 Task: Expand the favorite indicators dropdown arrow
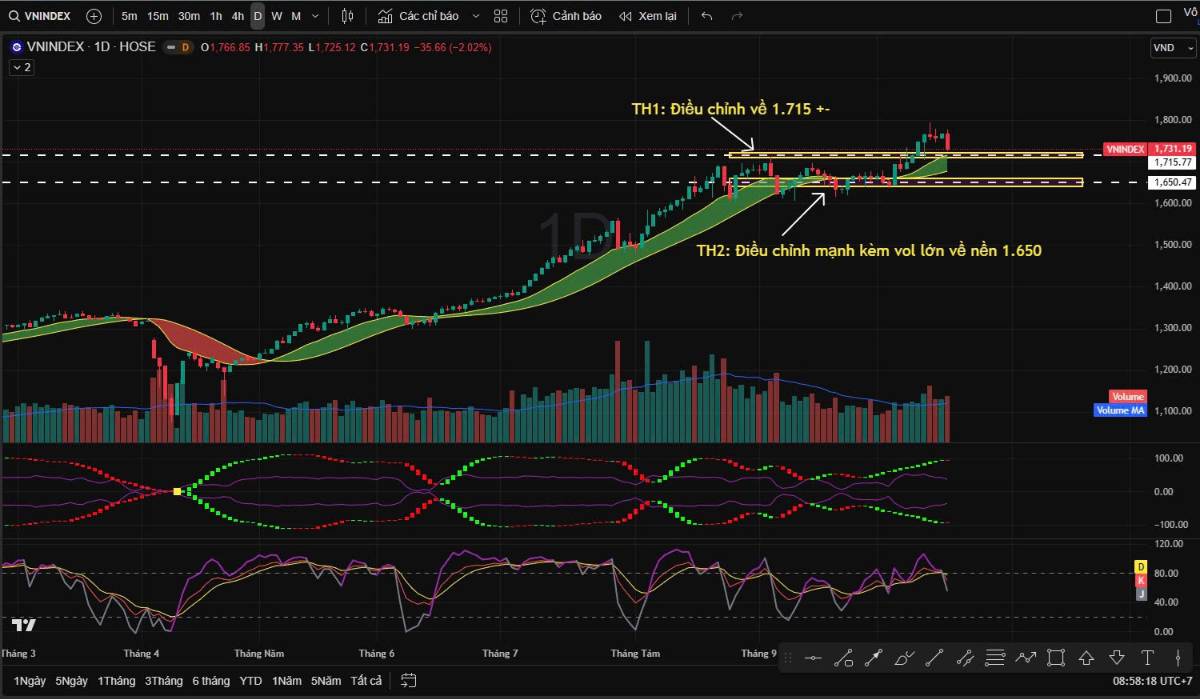click(x=475, y=16)
